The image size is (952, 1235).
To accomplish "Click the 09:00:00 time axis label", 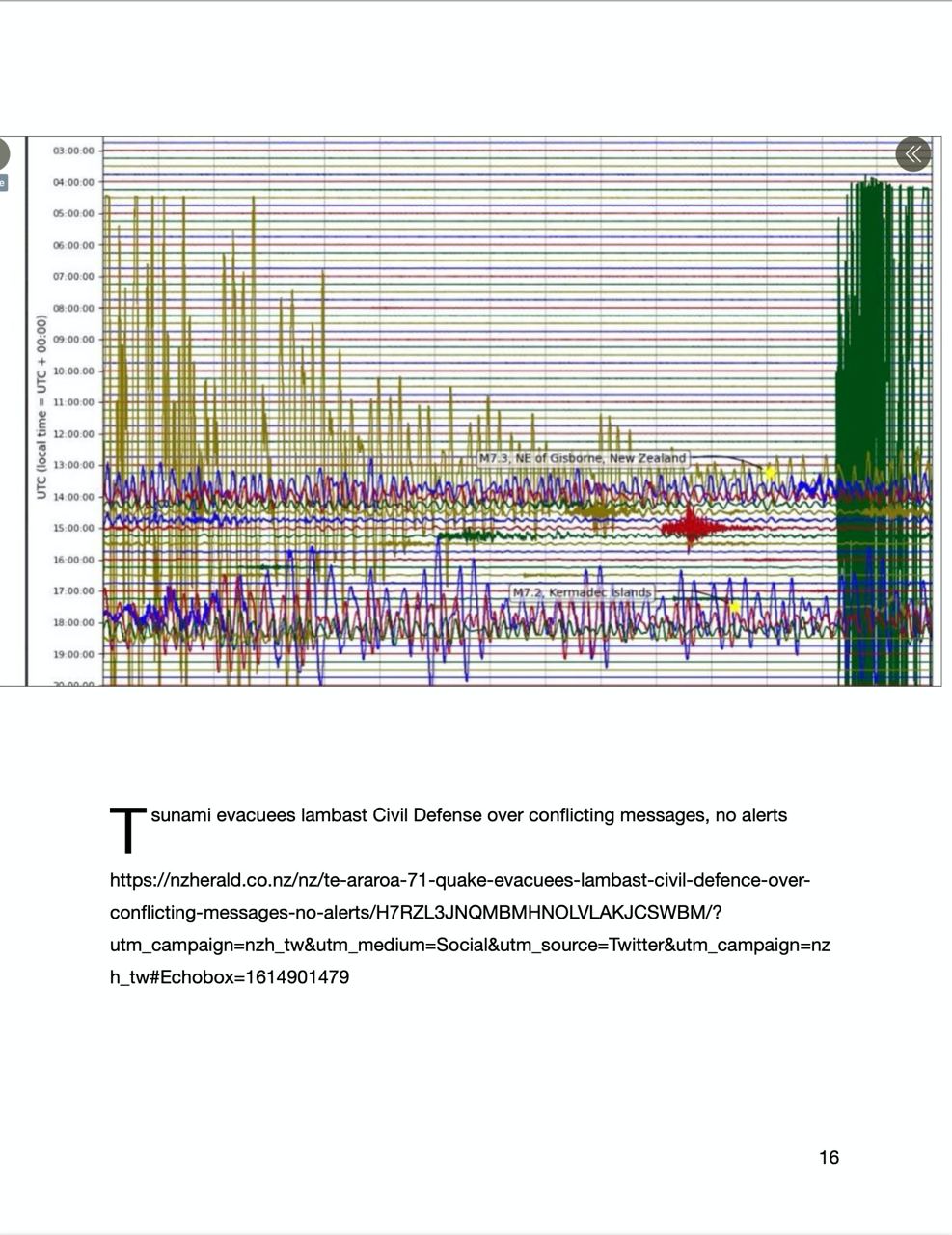I will tap(74, 340).
